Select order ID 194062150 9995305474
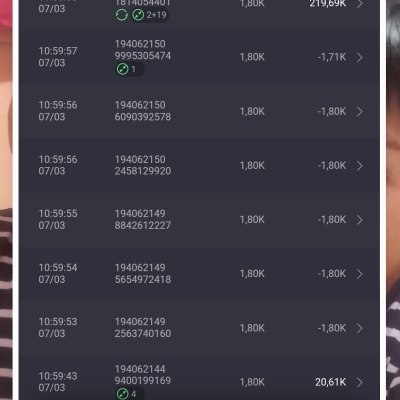 [x=143, y=50]
